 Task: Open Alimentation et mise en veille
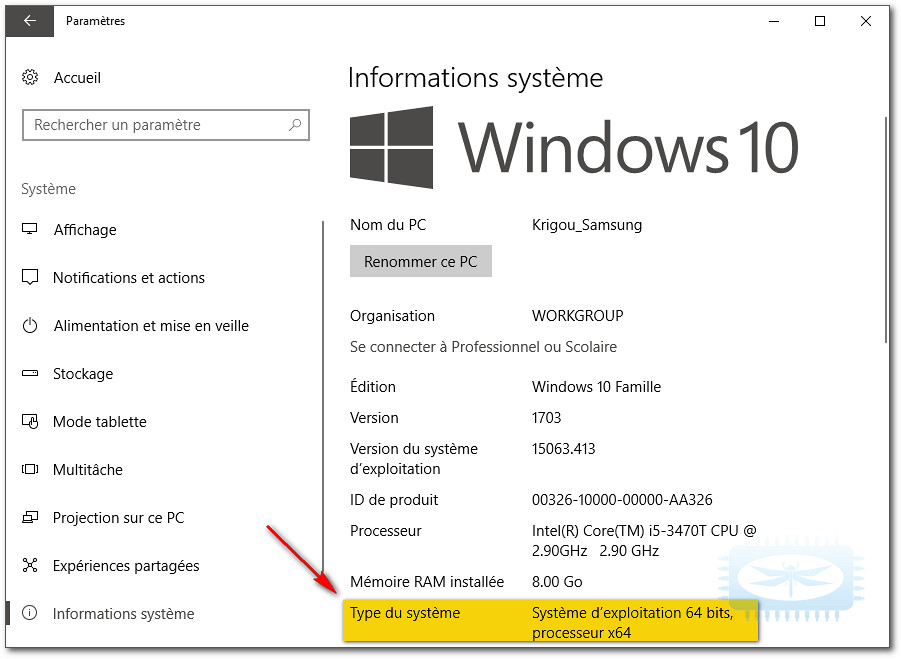pos(151,326)
